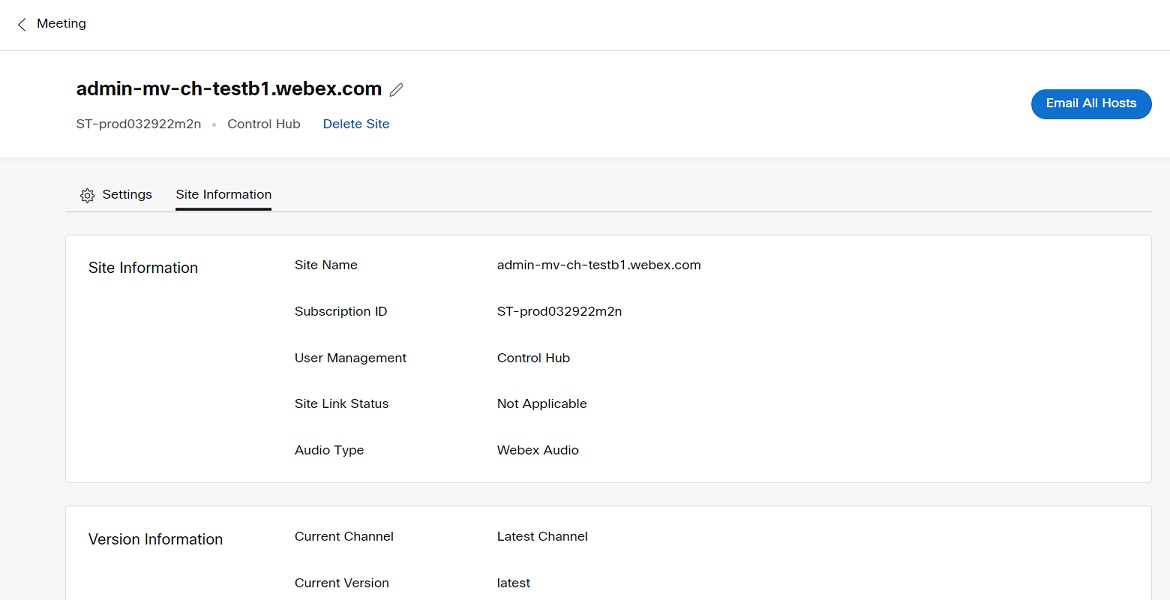The image size is (1170, 600).
Task: Select the Site Name value admin-mv-ch-testb1.webex.com
Action: [598, 265]
